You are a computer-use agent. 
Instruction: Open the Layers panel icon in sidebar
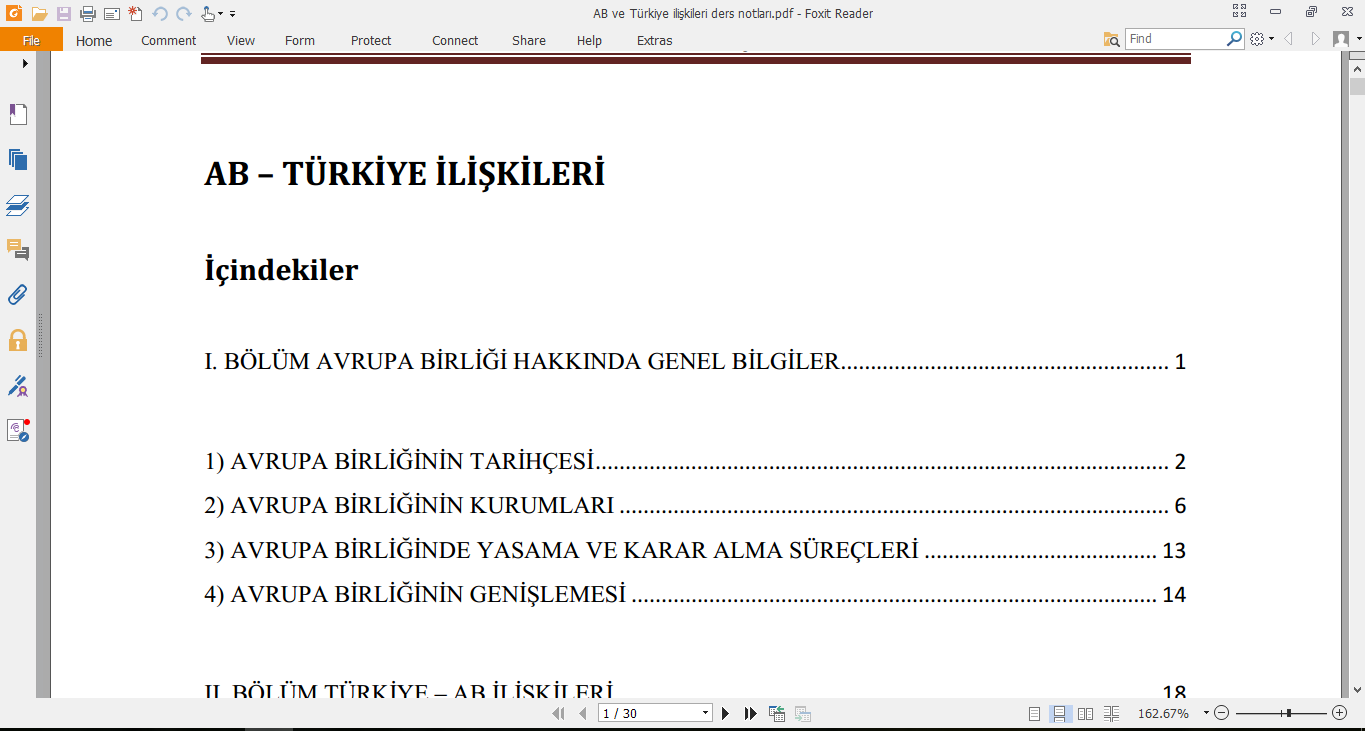click(18, 206)
